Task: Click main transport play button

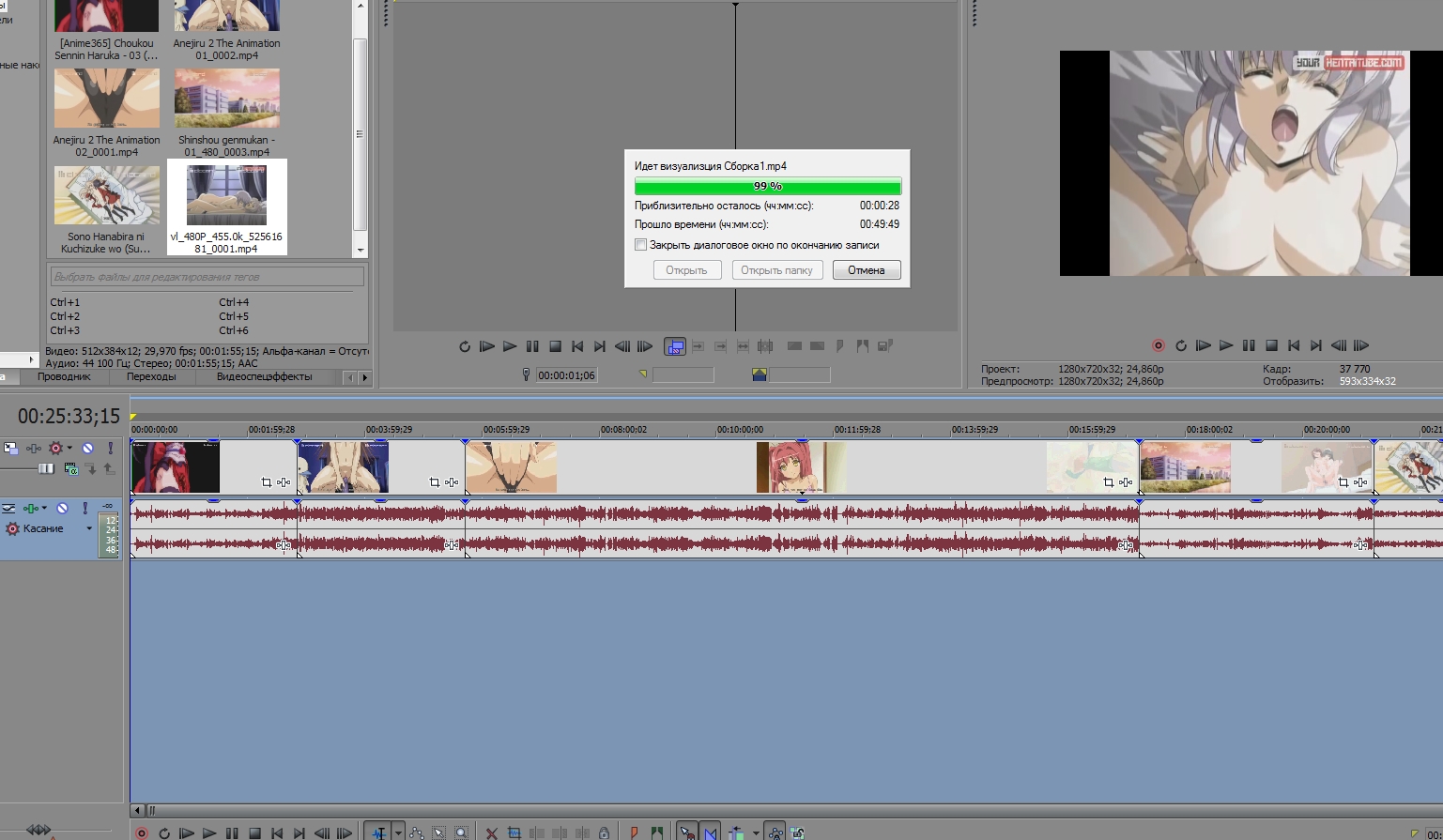Action: (x=209, y=832)
